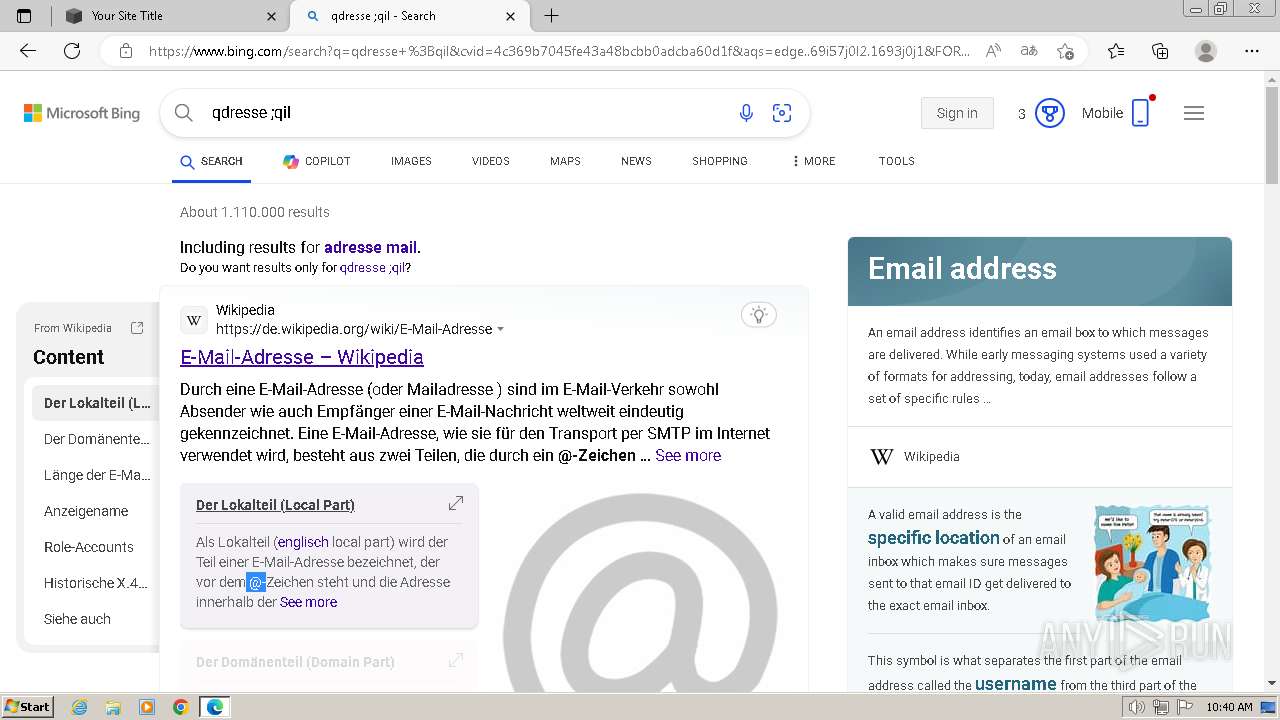This screenshot has height=720, width=1280.
Task: Open the Collections icon
Action: (1160, 51)
